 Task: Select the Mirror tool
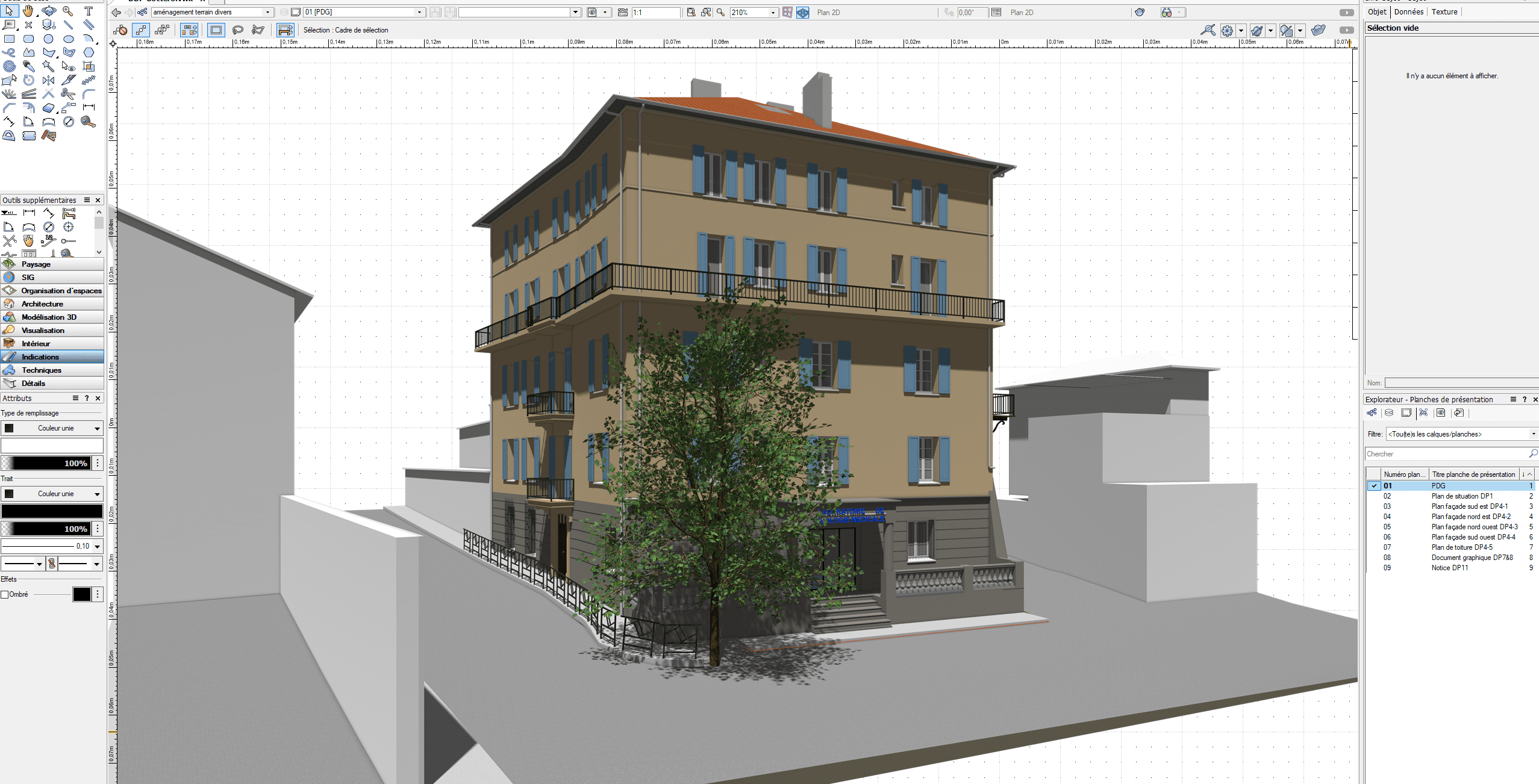click(x=49, y=79)
